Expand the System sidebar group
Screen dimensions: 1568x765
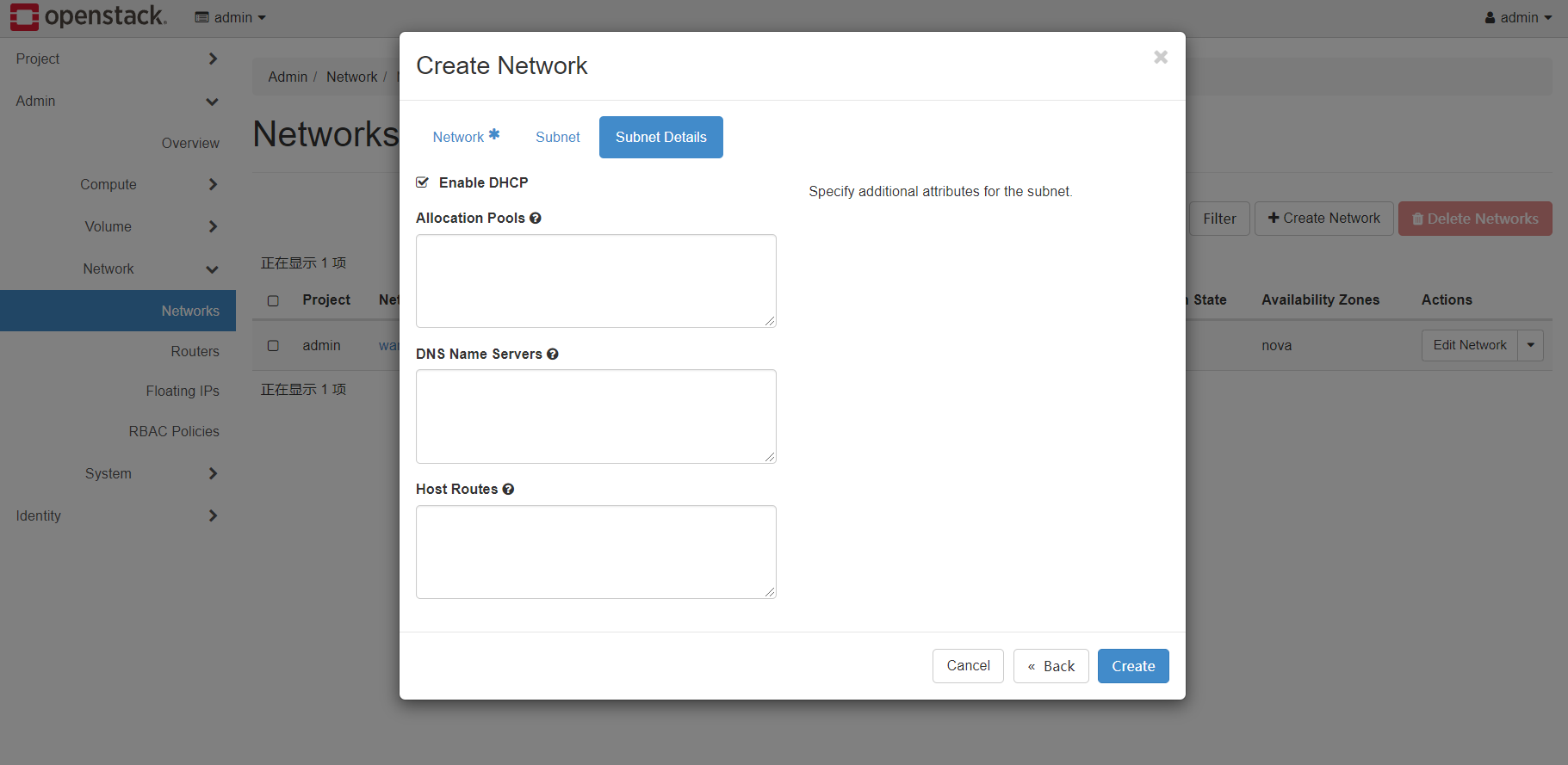pyautogui.click(x=118, y=473)
